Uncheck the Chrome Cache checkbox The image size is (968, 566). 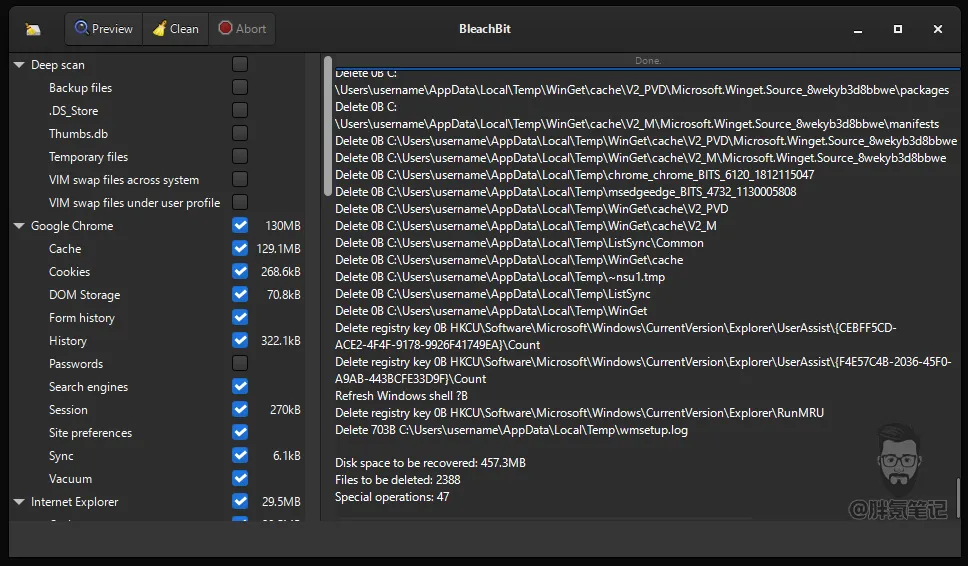[x=240, y=248]
